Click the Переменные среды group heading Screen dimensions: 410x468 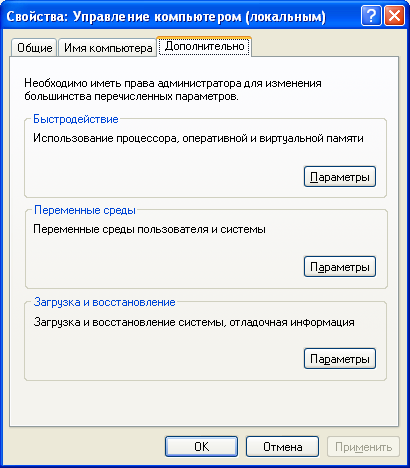click(85, 210)
